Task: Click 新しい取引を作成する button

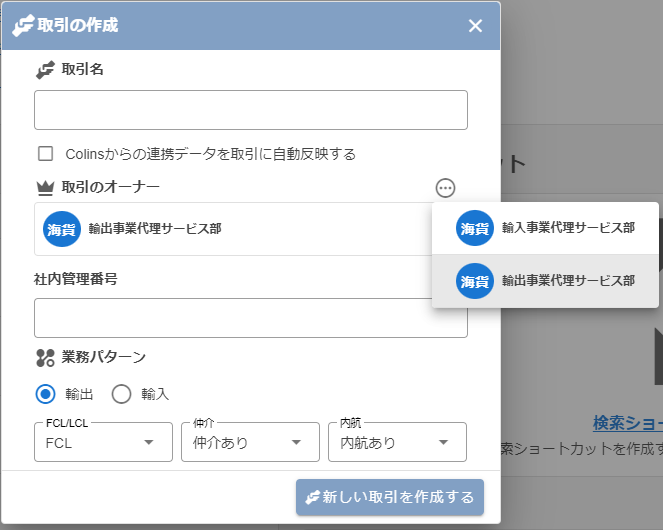Action: tap(390, 497)
